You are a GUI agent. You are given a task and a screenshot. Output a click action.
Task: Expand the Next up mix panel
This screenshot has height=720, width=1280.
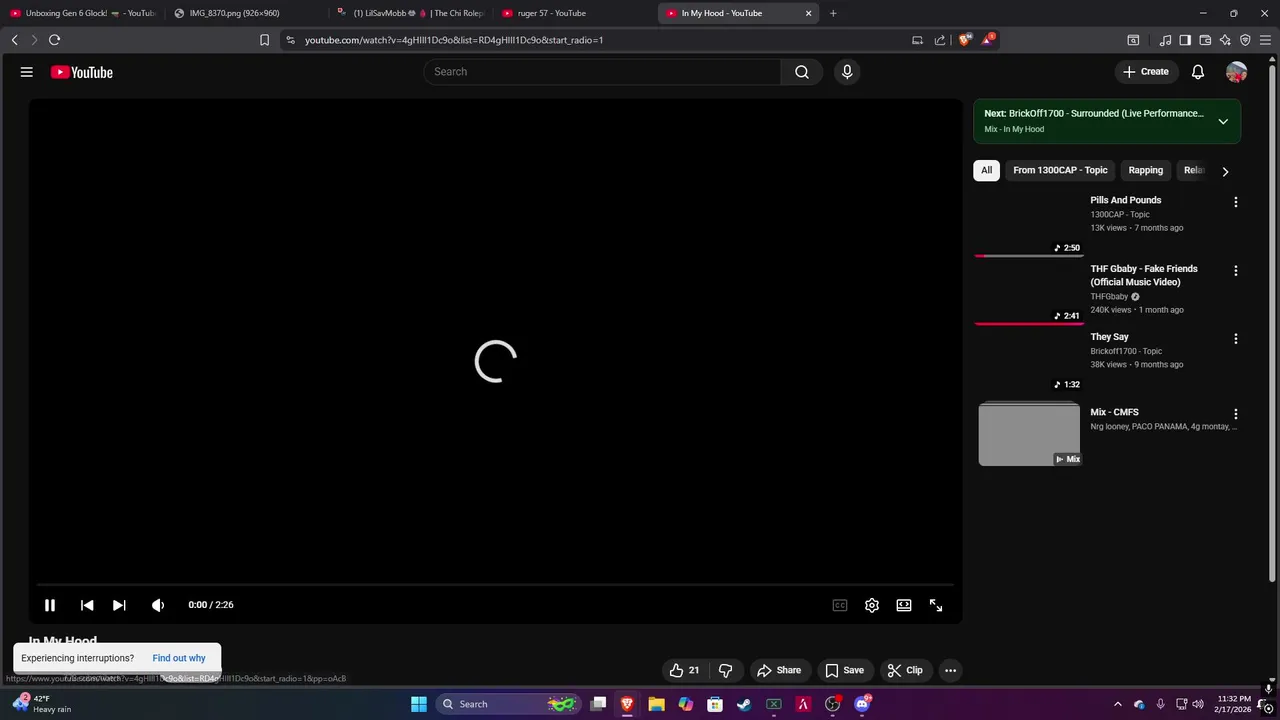coord(1223,121)
